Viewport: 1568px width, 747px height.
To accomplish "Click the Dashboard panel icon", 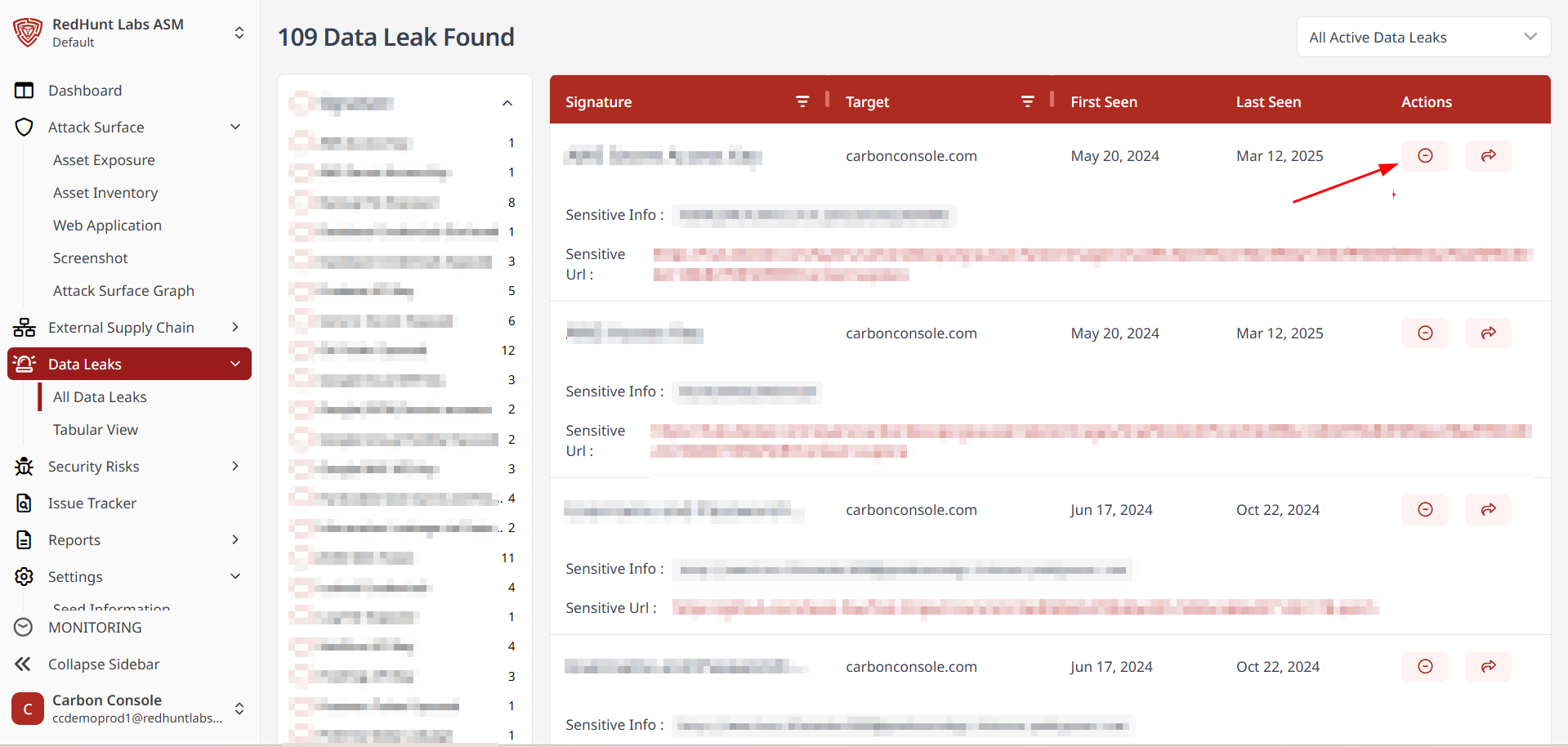I will tap(25, 91).
